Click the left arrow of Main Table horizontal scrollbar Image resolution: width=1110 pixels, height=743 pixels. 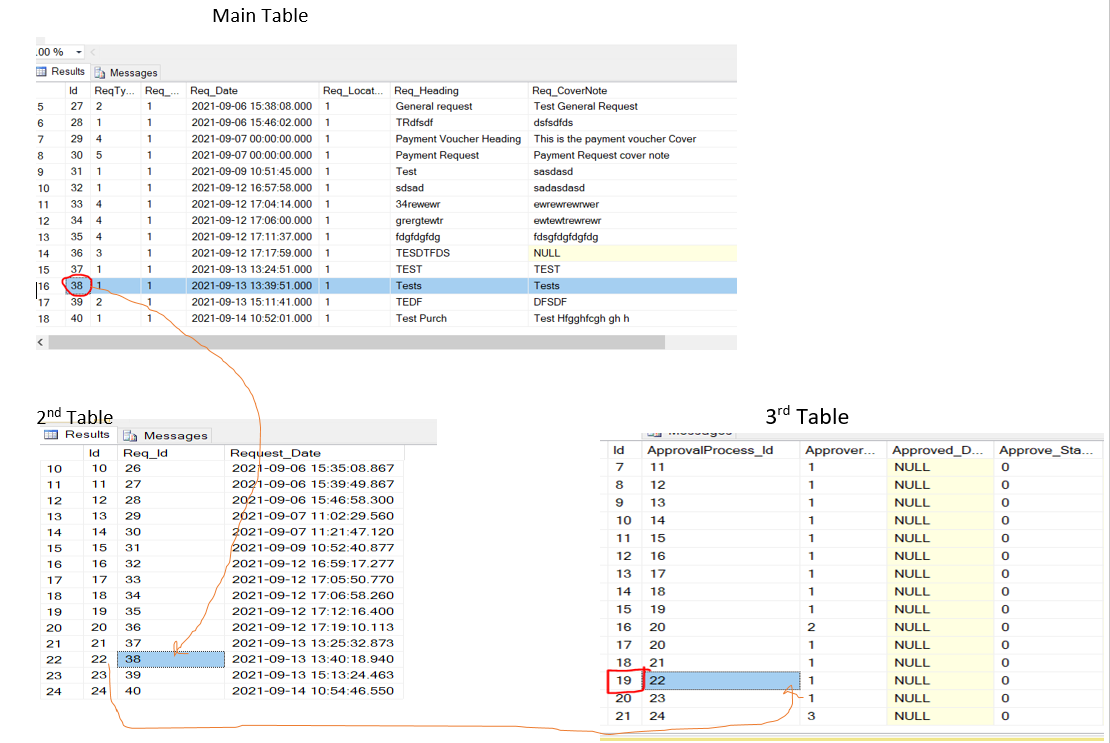[x=40, y=342]
